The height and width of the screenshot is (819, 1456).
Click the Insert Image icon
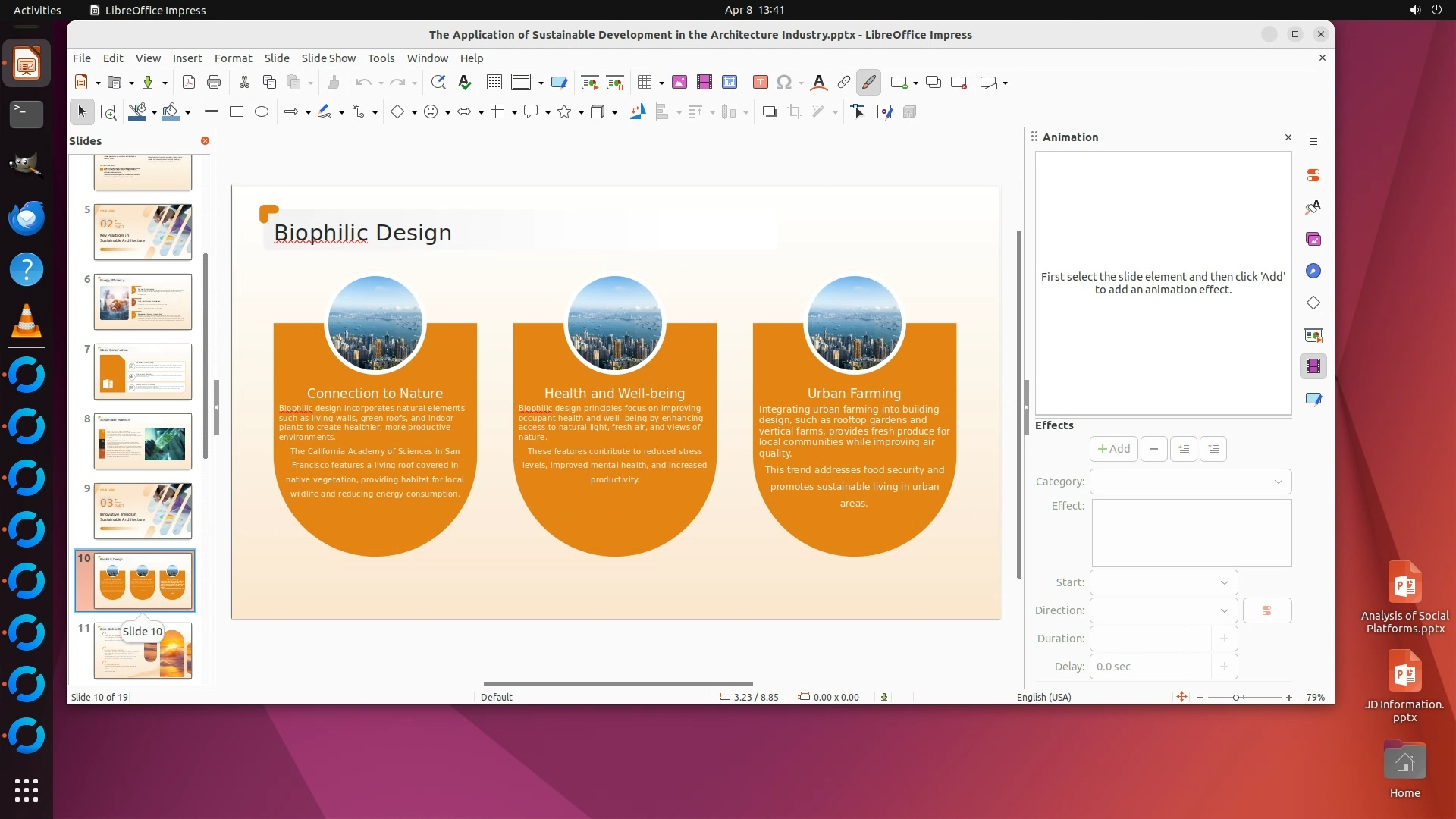[x=679, y=83]
